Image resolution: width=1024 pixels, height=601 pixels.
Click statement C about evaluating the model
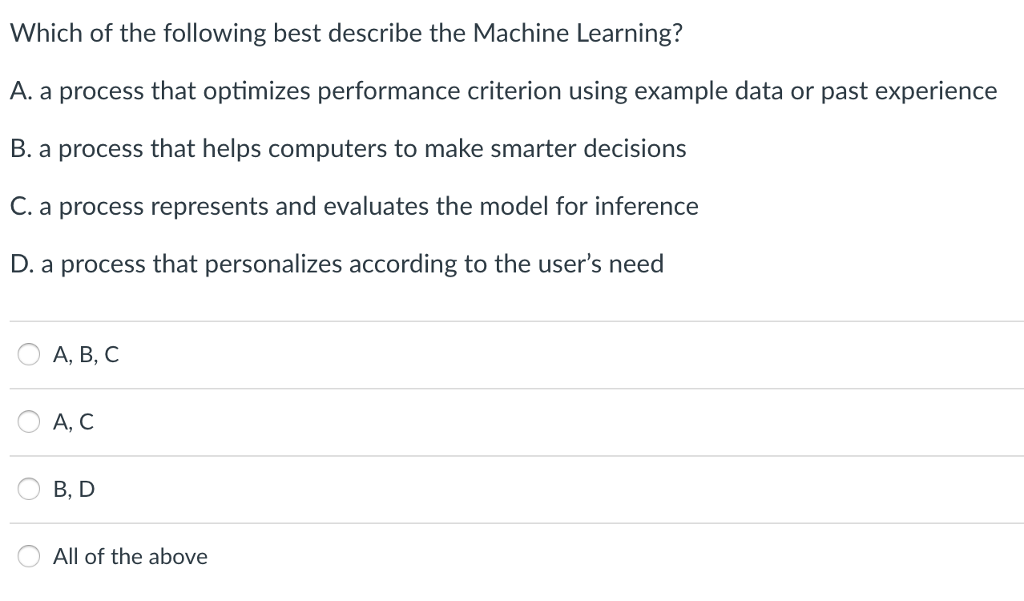click(354, 207)
